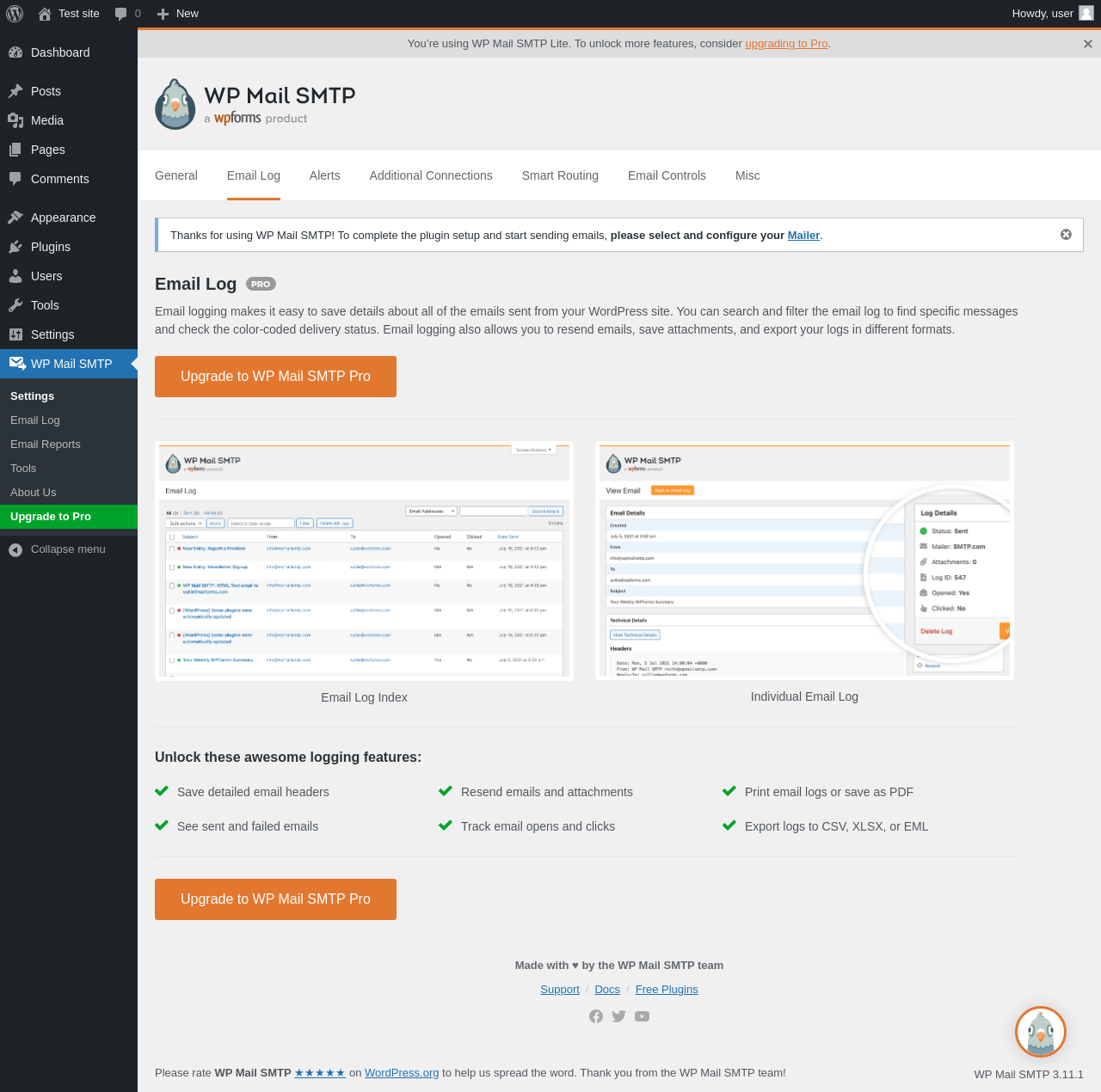Viewport: 1101px width, 1092px height.
Task: Switch to Email Controls tab
Action: tap(667, 175)
